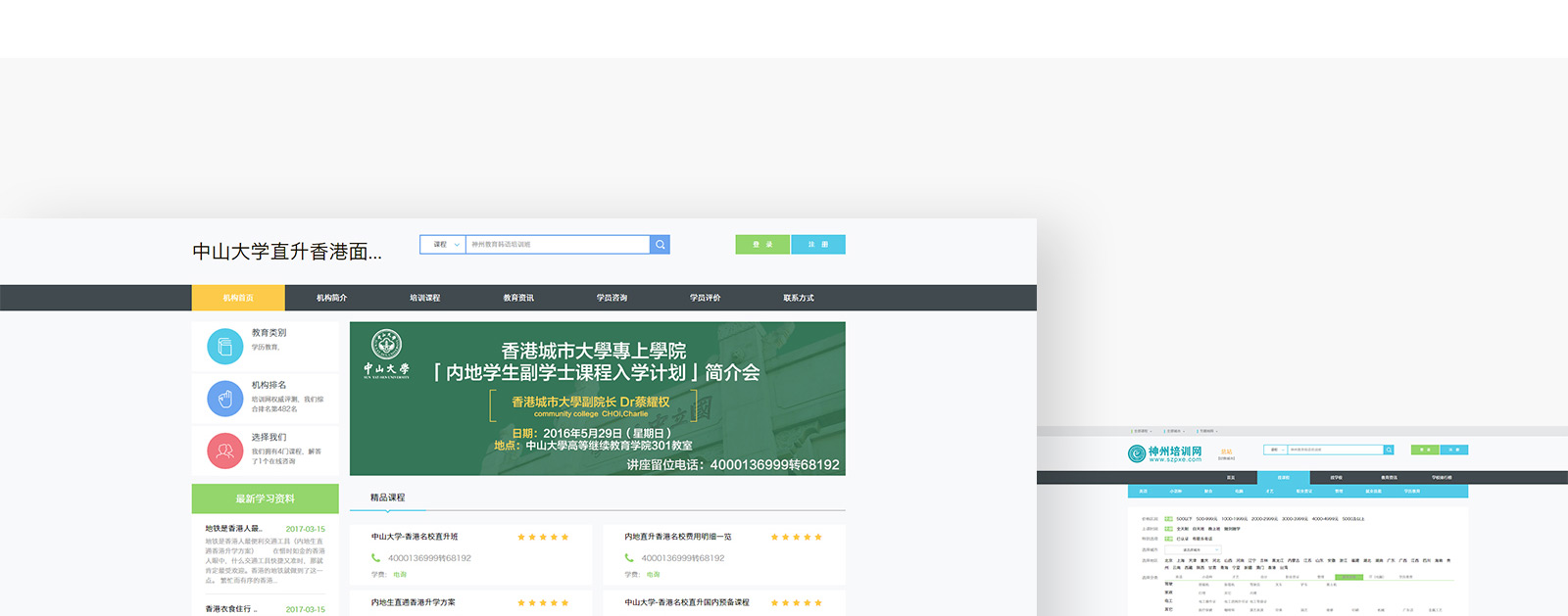Screen dimensions: 1568x616
Task: Click the blue 注册 register button
Action: (x=818, y=245)
